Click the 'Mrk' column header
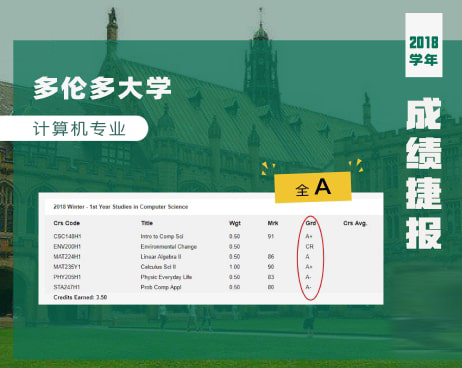This screenshot has height=368, width=462. (x=273, y=223)
